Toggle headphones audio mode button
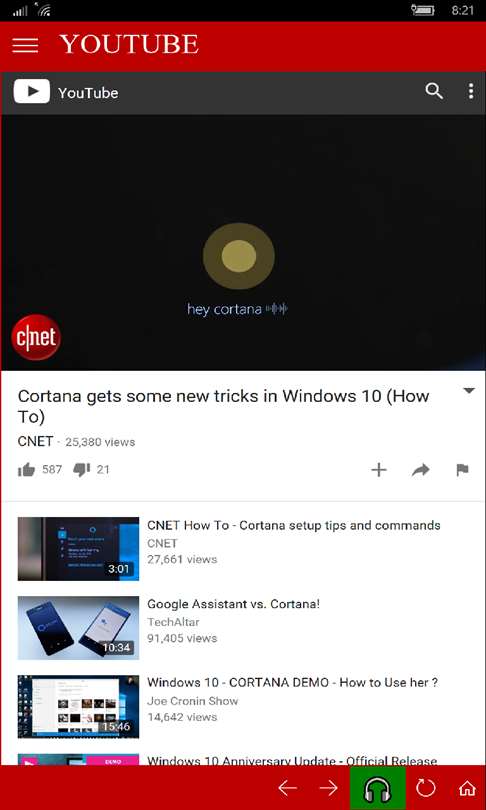486x810 pixels. pyautogui.click(x=378, y=788)
